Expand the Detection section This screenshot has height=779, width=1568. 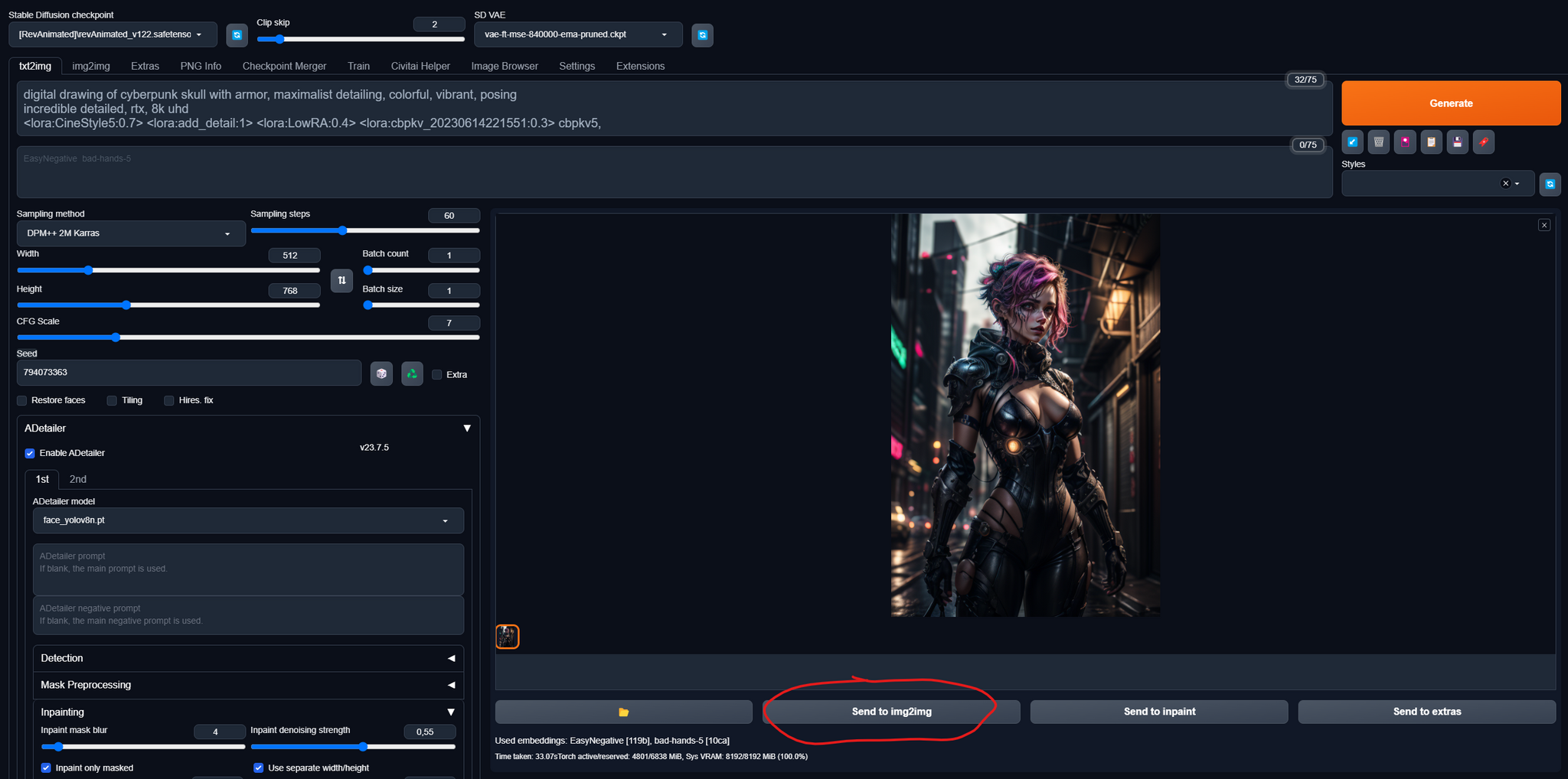(247, 658)
